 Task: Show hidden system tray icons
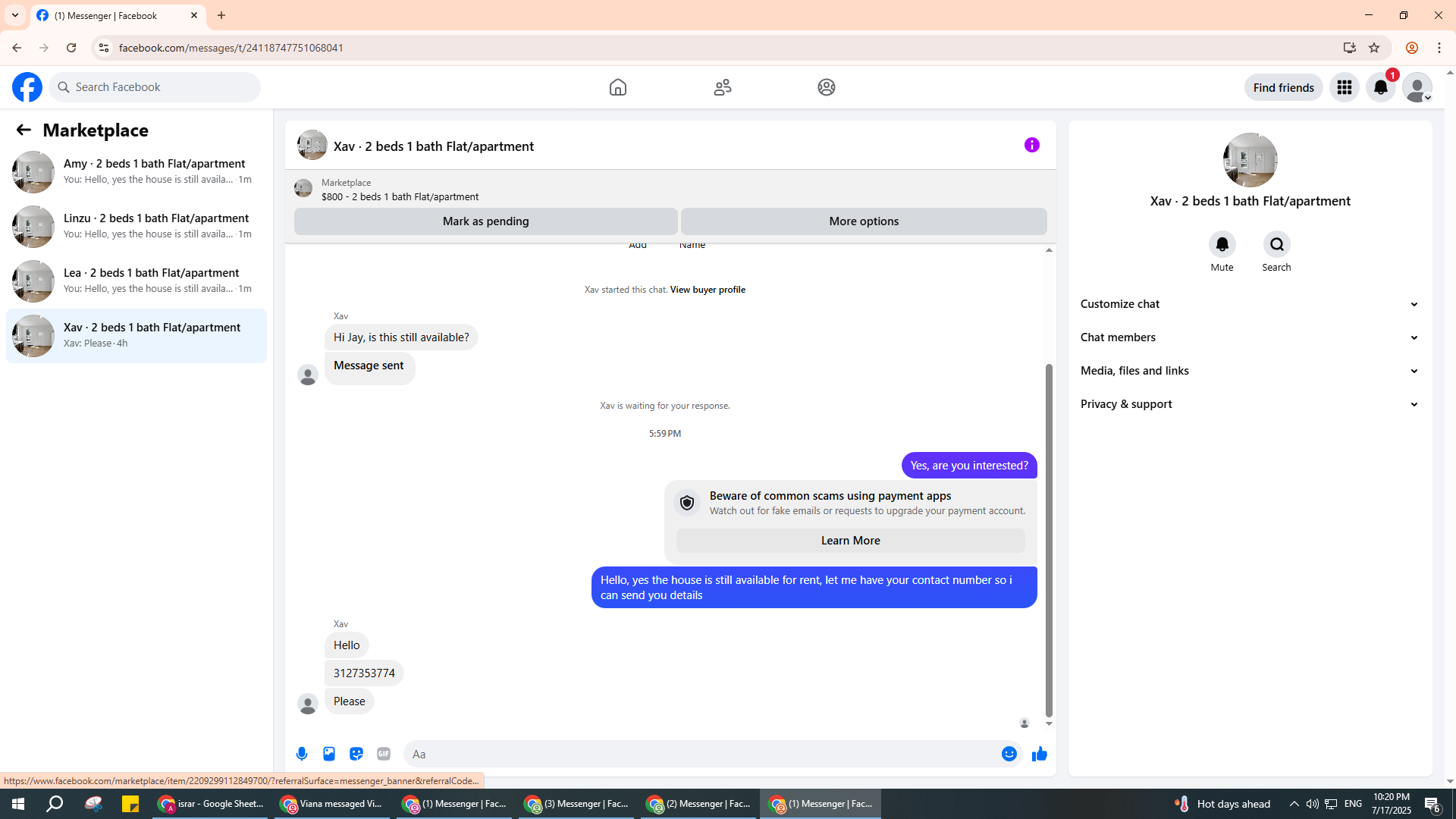click(x=1294, y=804)
